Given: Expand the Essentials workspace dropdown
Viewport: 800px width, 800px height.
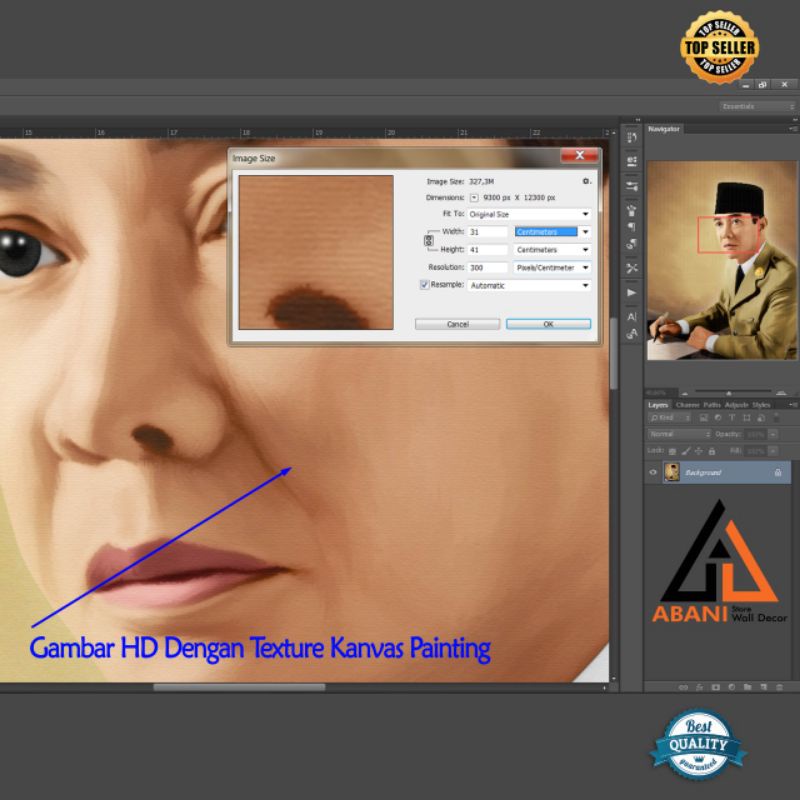Looking at the screenshot, I should click(x=757, y=106).
